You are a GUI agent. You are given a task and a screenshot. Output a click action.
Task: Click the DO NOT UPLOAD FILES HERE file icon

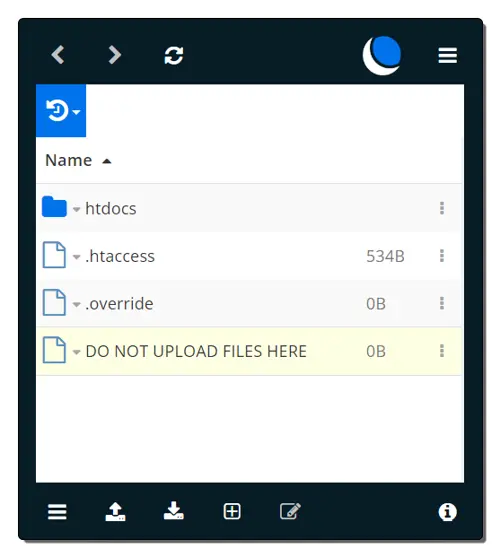click(54, 350)
